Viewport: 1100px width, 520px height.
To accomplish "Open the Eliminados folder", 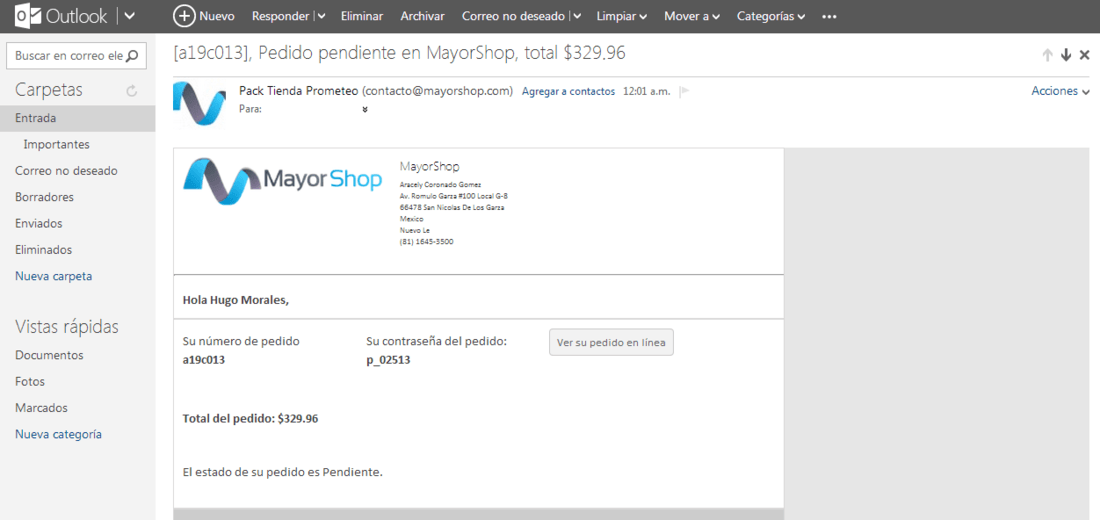I will point(43,250).
